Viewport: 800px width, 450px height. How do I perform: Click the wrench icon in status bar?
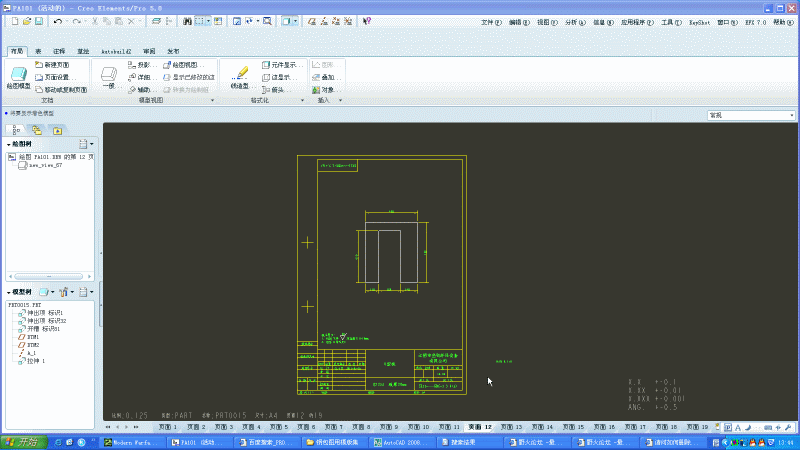tap(788, 428)
